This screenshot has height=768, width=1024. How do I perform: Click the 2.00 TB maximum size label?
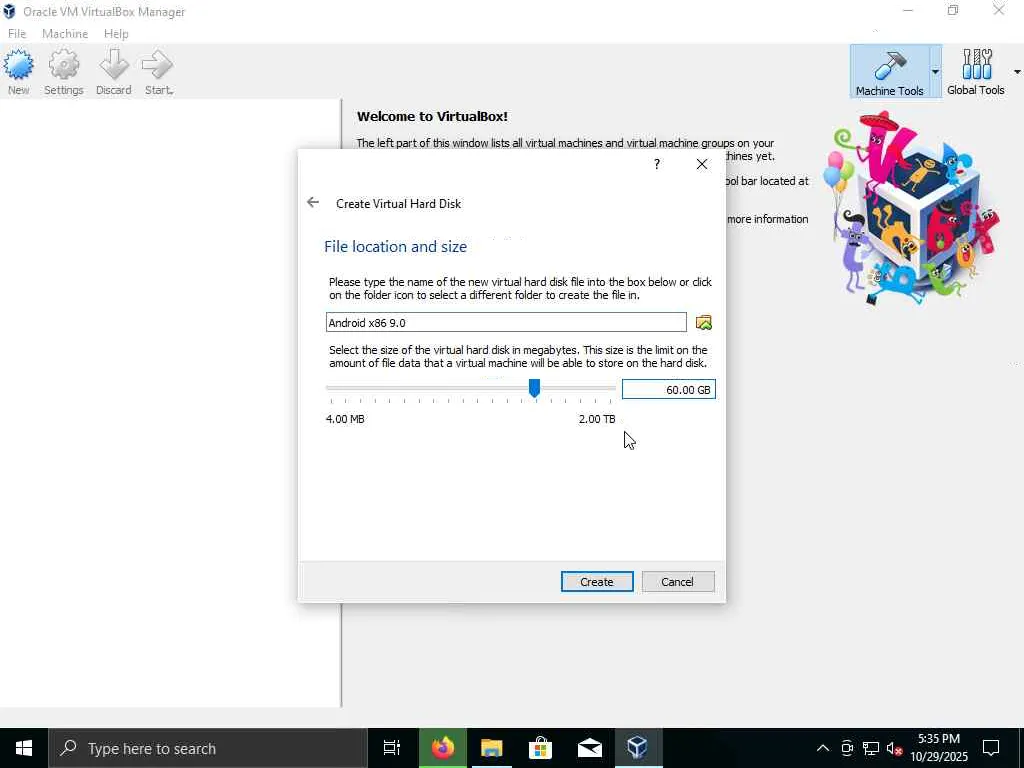coord(596,419)
